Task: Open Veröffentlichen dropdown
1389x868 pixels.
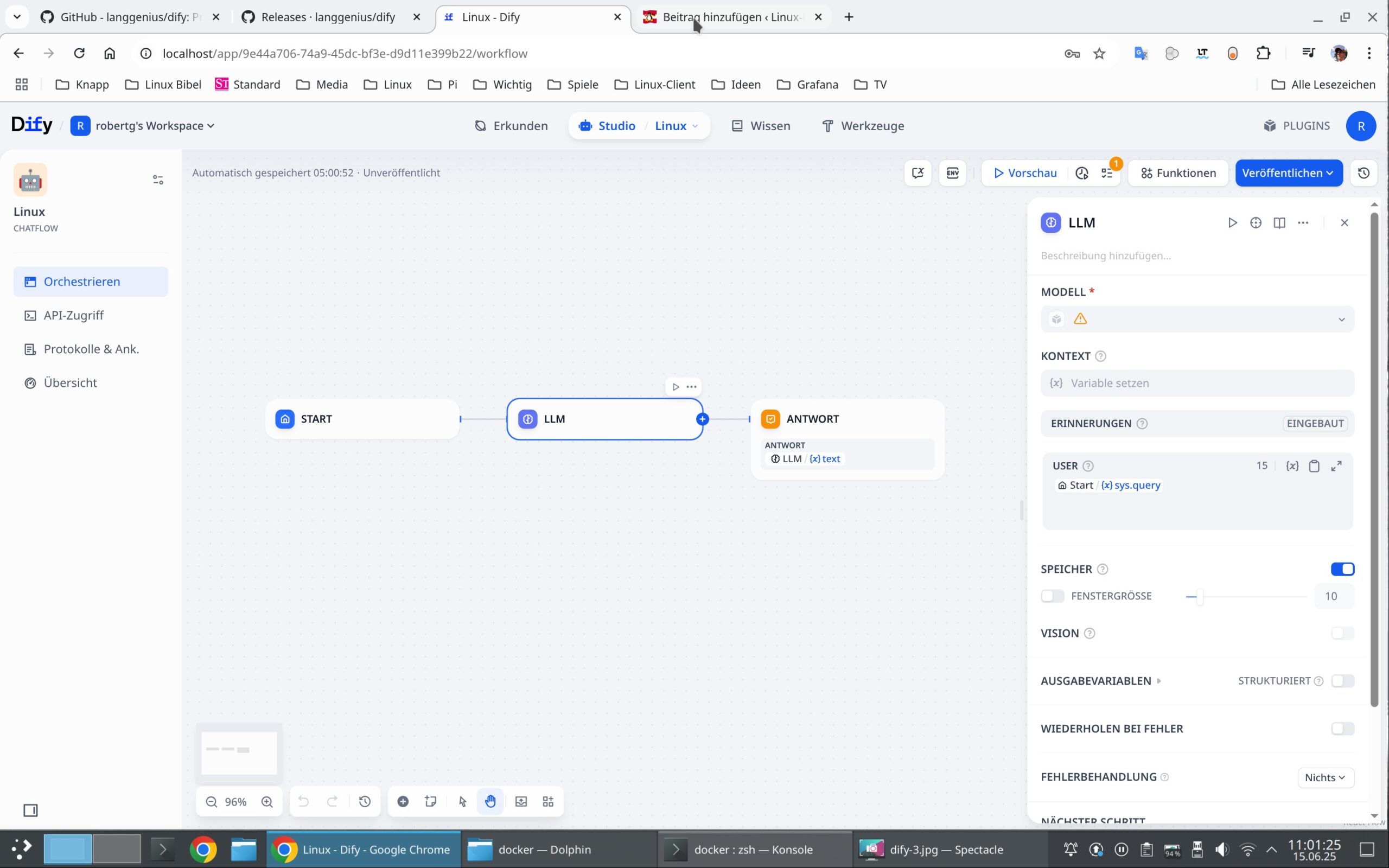Action: point(1289,173)
